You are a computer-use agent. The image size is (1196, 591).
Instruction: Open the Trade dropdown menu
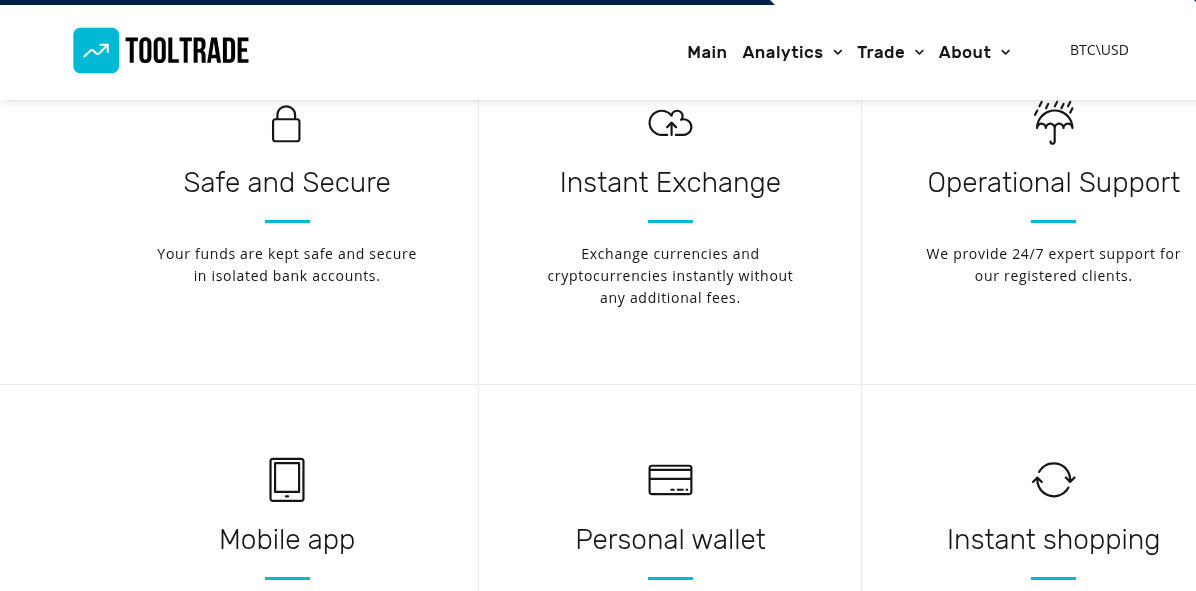882,52
